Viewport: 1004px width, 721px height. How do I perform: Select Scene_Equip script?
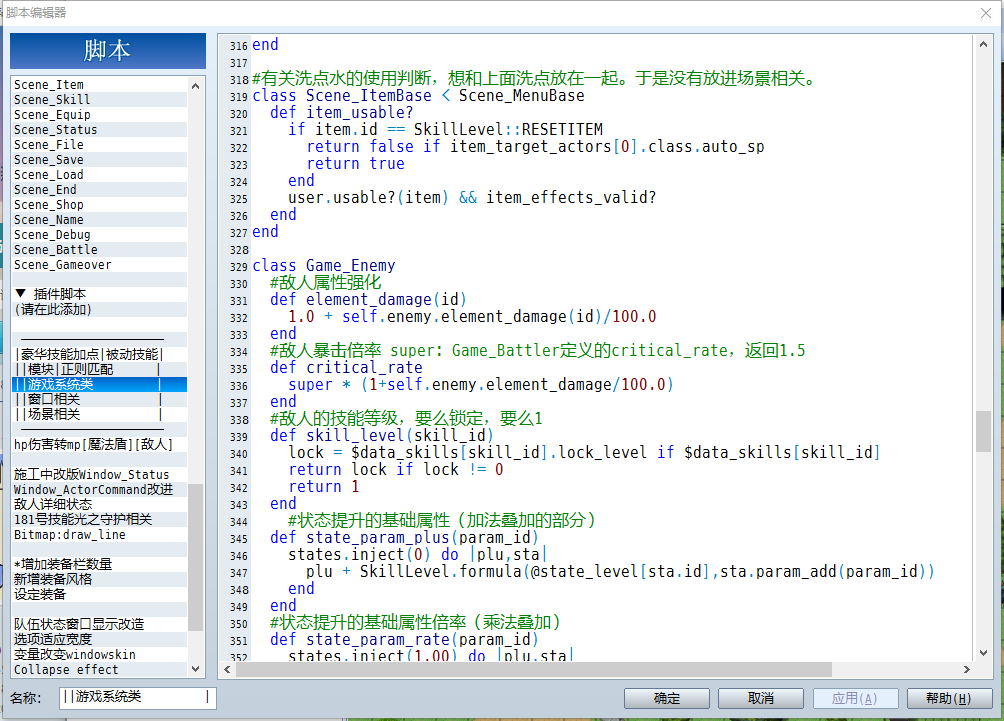[x=99, y=115]
